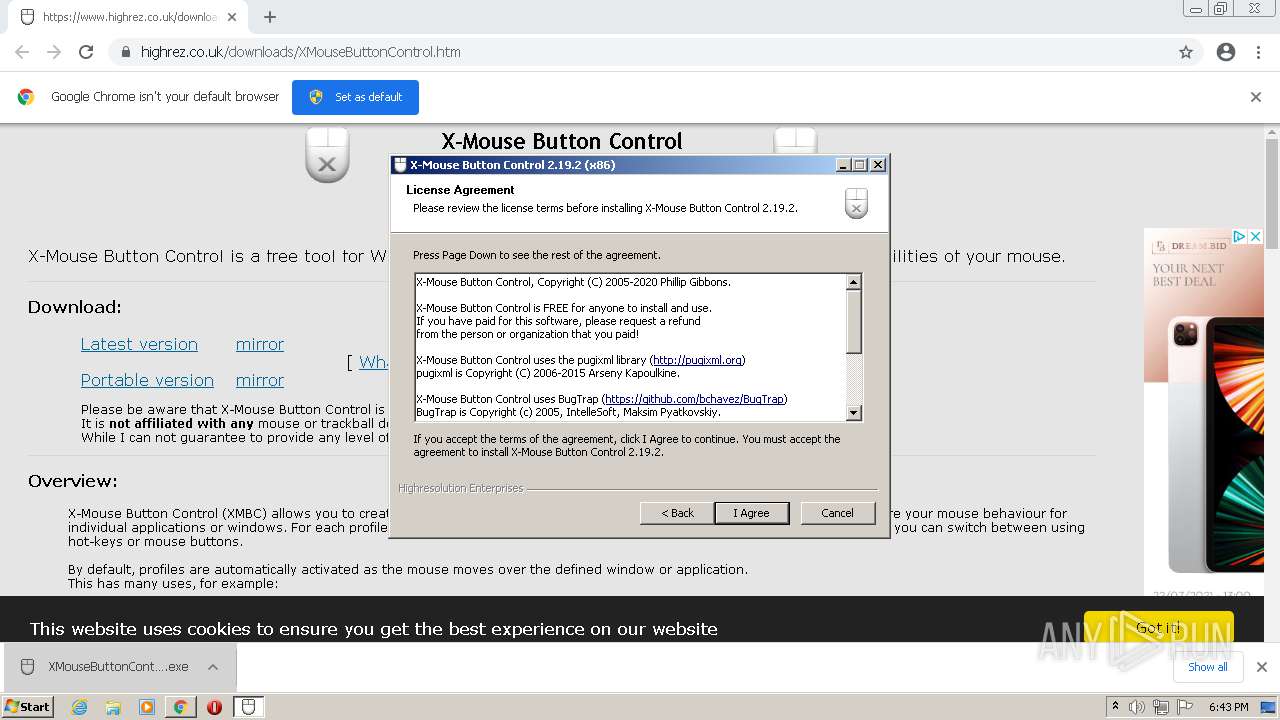Open the pugixml.org link
The height and width of the screenshot is (720, 1280).
(x=698, y=360)
